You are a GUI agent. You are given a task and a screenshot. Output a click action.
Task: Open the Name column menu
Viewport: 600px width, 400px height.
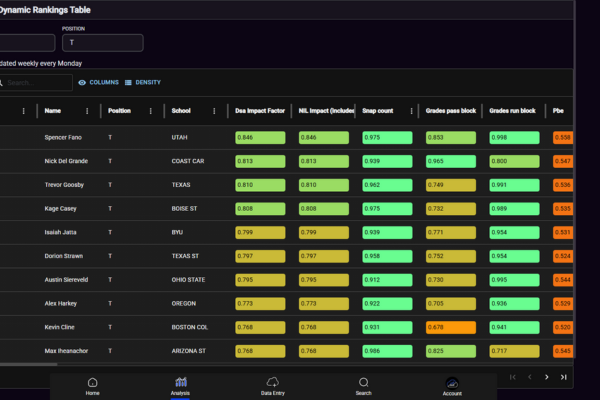87,111
